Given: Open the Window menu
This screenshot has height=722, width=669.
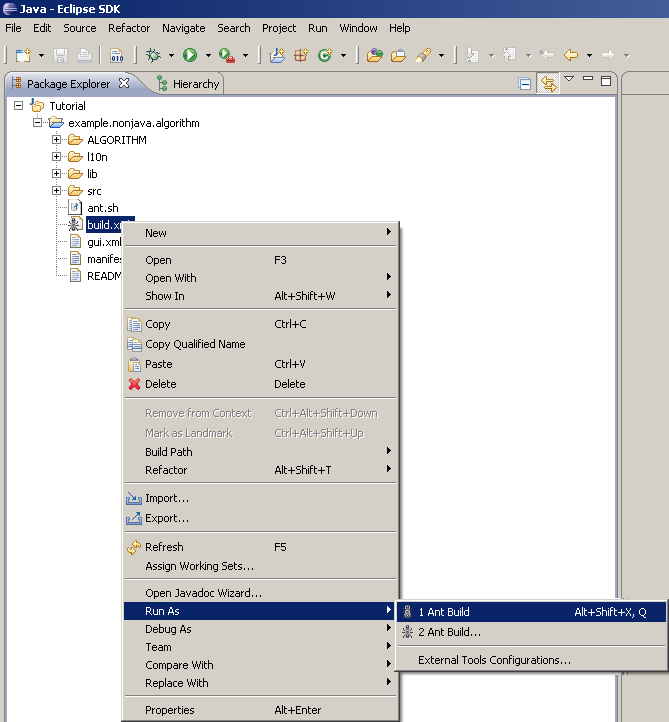Looking at the screenshot, I should (x=358, y=28).
